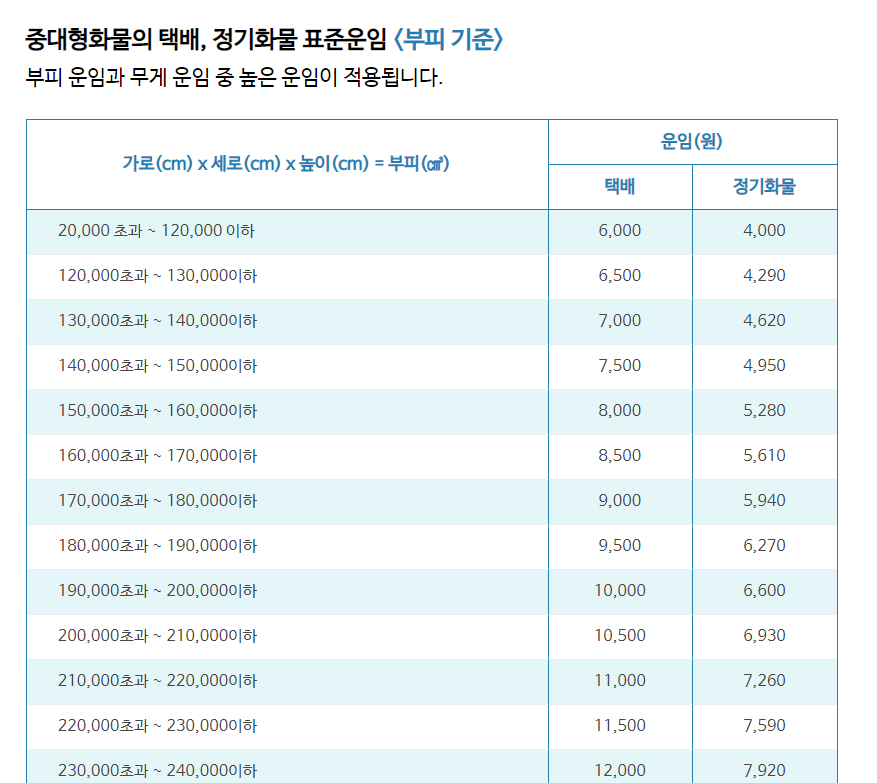Click the 정기화물 fare value '5,610'
Image resolution: width=877 pixels, height=783 pixels.
(x=764, y=456)
